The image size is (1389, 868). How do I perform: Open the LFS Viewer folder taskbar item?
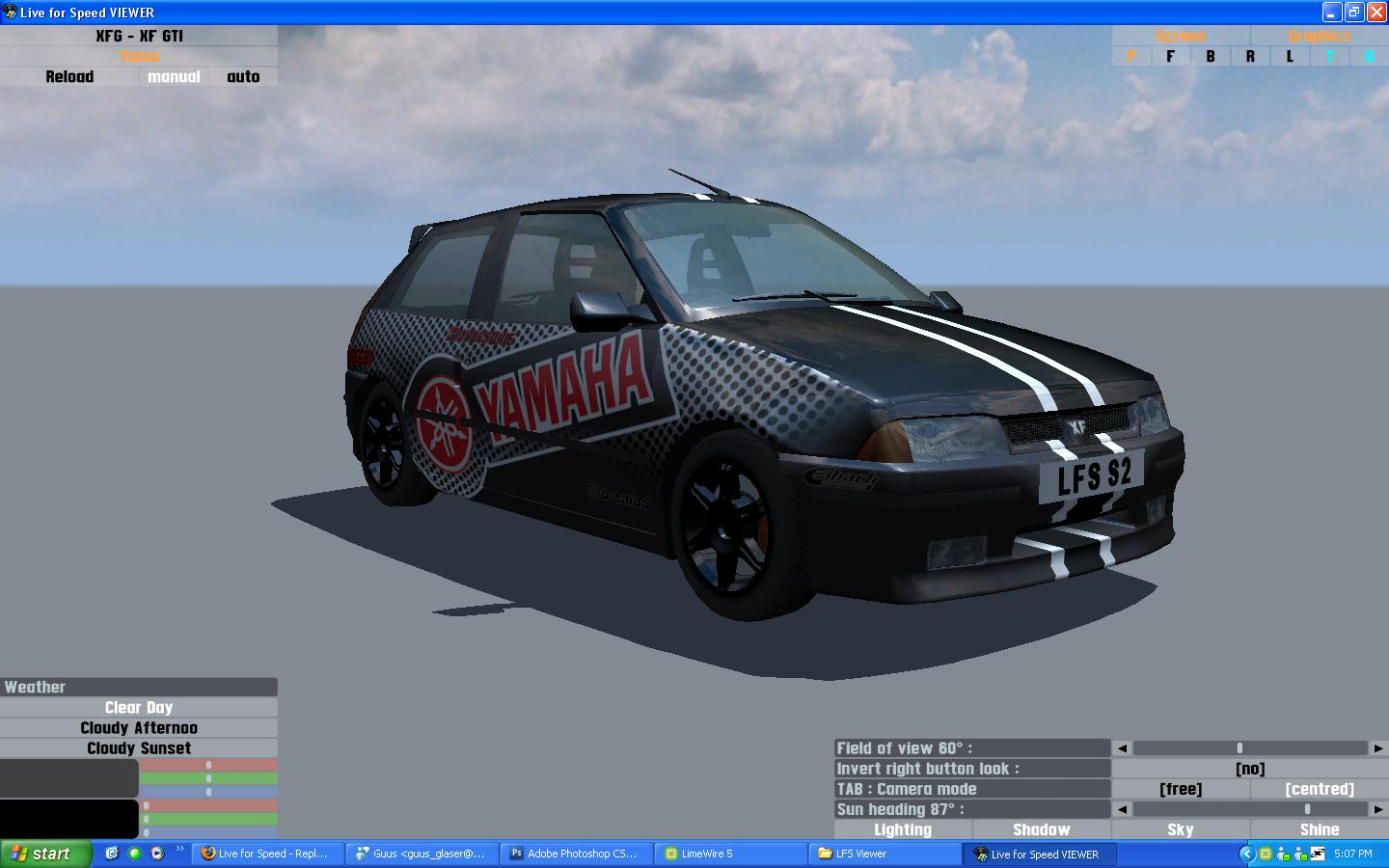tap(885, 854)
